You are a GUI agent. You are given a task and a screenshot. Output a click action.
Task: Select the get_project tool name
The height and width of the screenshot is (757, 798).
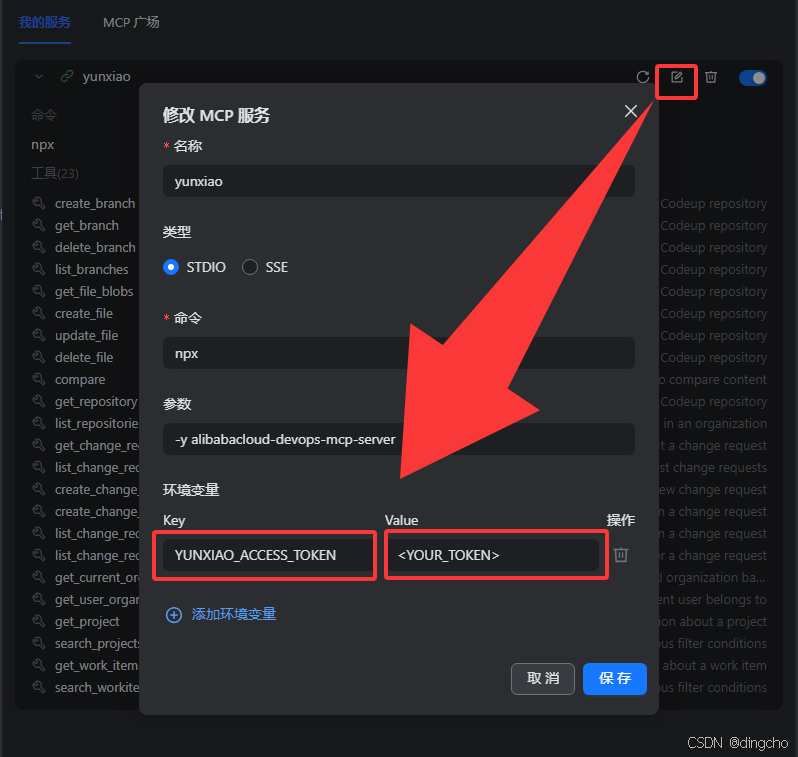click(x=87, y=622)
